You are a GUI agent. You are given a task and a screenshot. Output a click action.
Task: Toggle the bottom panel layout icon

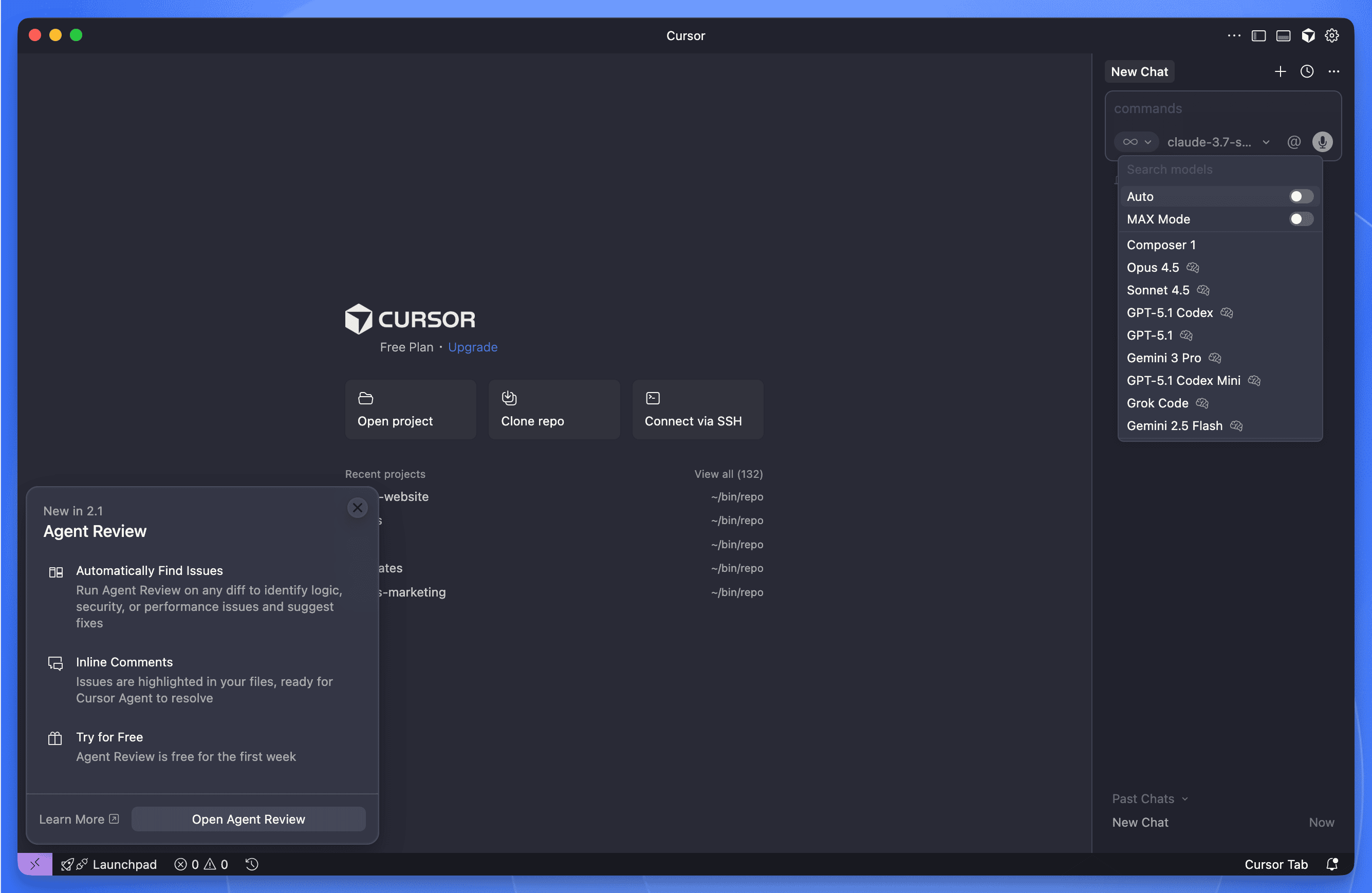click(1283, 35)
